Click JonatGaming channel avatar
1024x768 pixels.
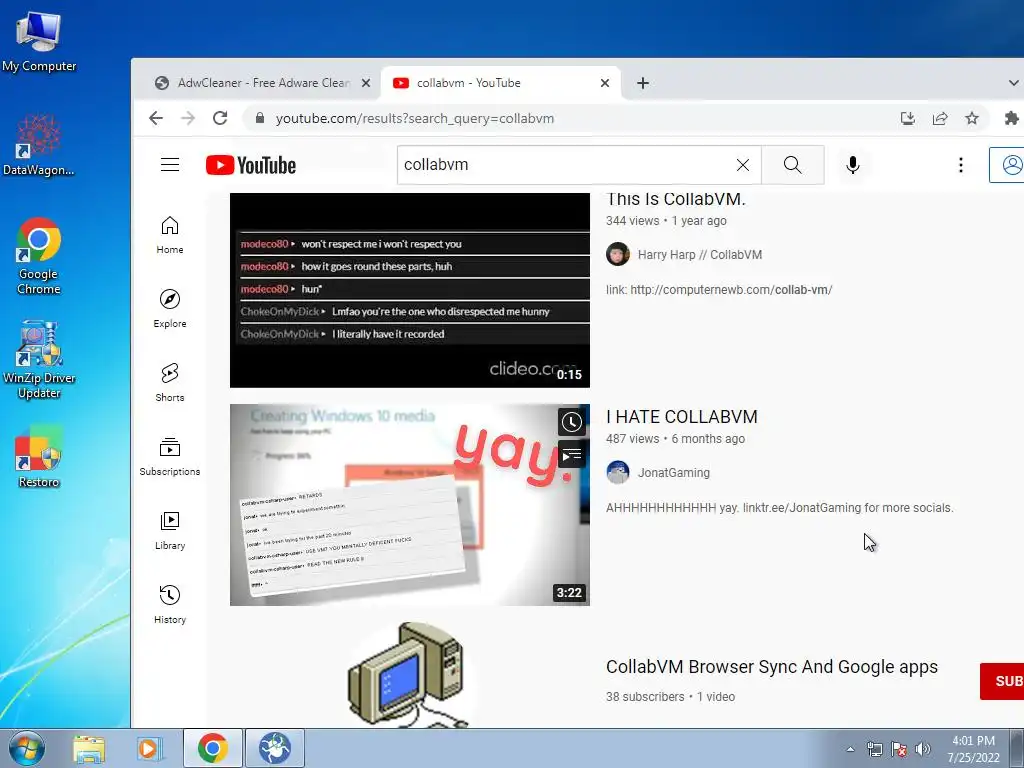coord(617,472)
